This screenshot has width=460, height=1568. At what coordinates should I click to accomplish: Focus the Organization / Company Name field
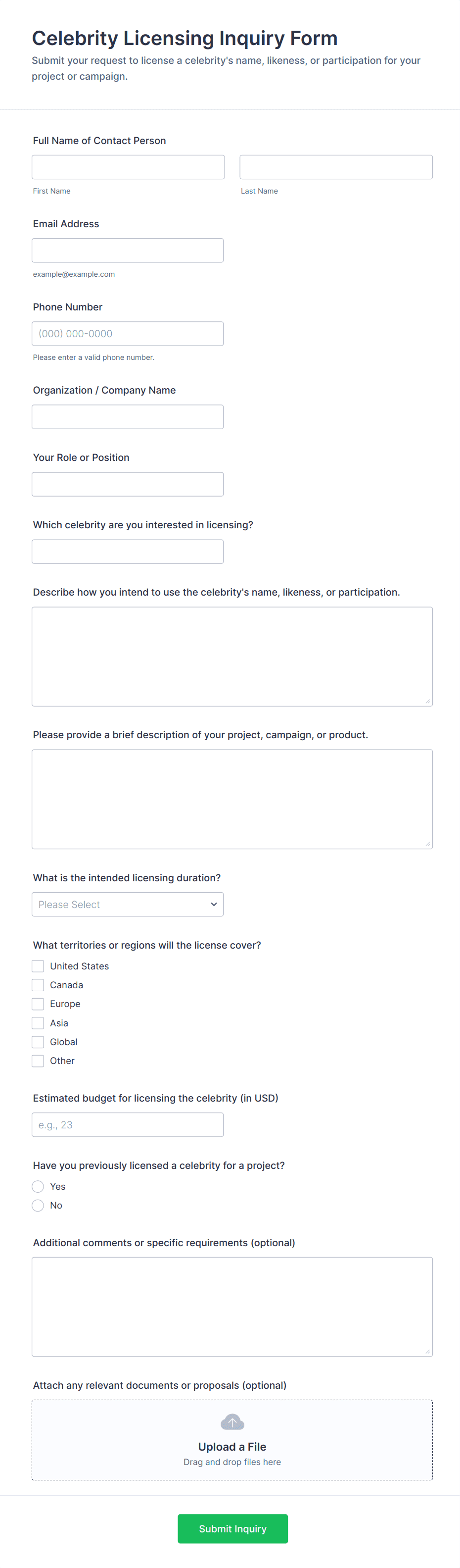(x=128, y=417)
